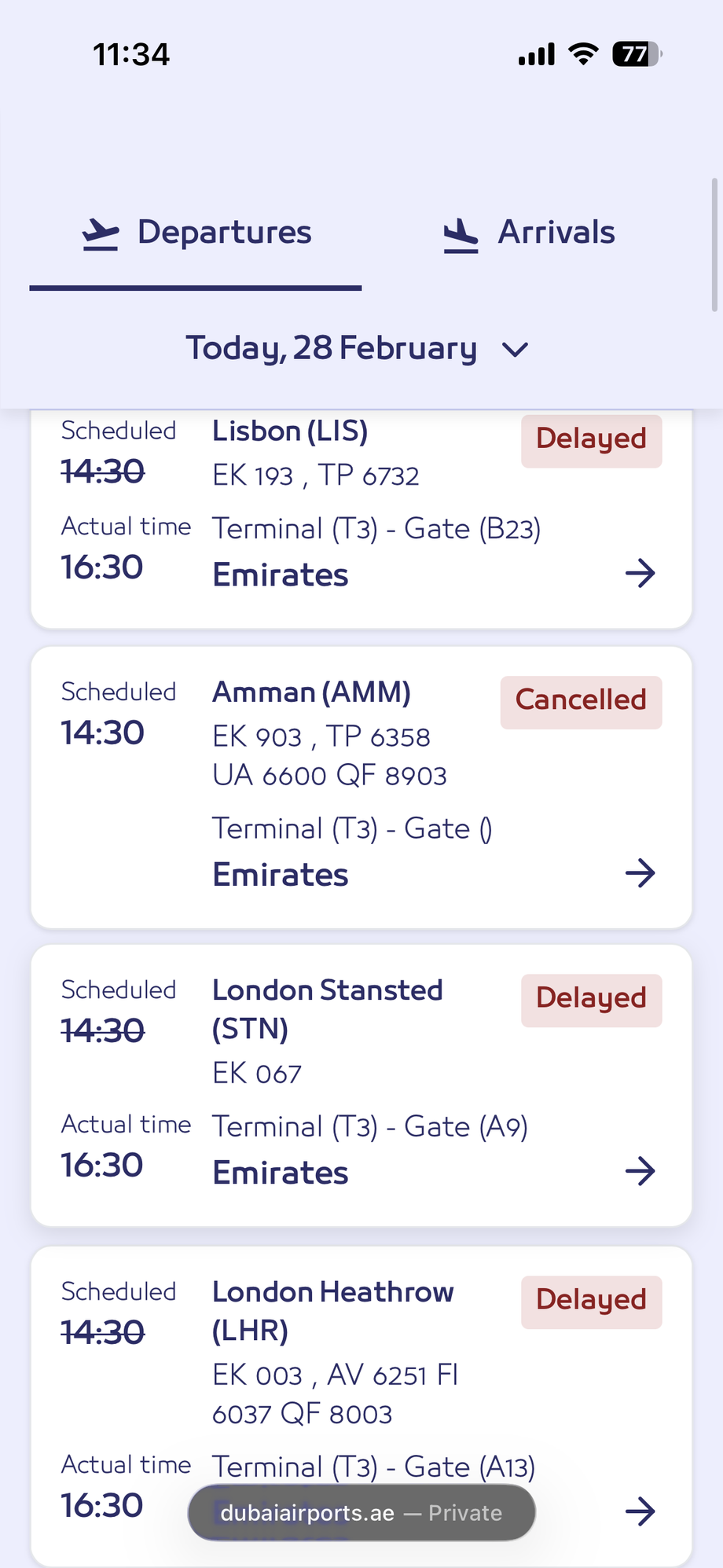Tap the battery indicator in status bar

click(x=637, y=54)
